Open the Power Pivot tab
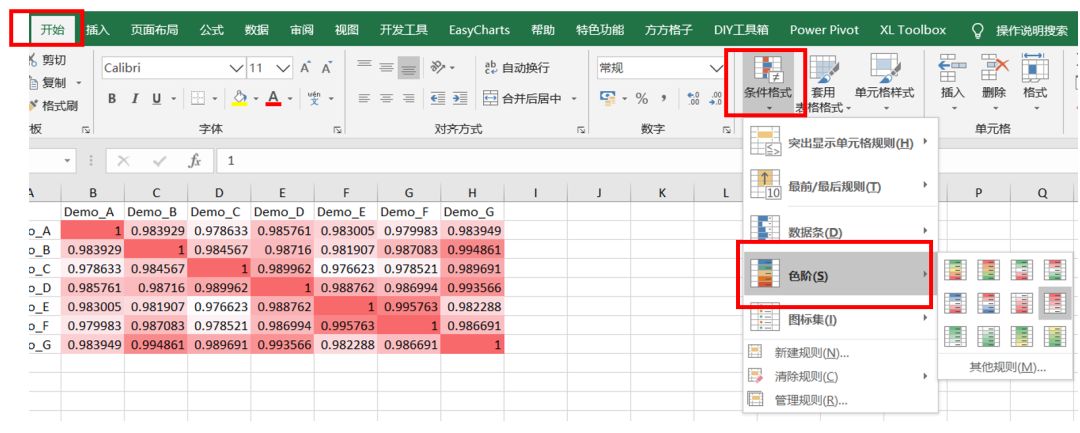This screenshot has height=433, width=1080. [x=824, y=30]
